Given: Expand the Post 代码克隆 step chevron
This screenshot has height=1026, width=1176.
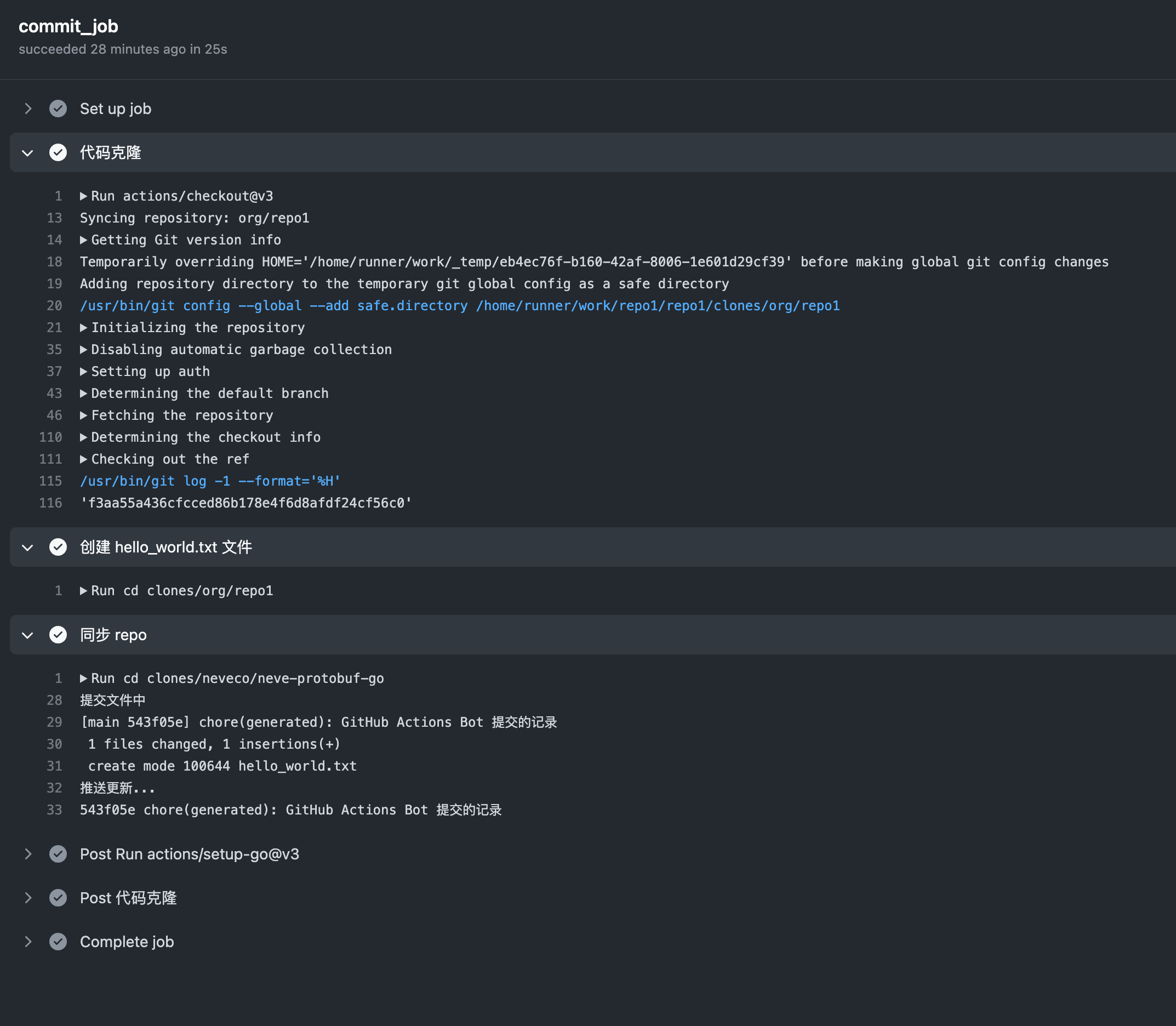Looking at the screenshot, I should point(27,898).
